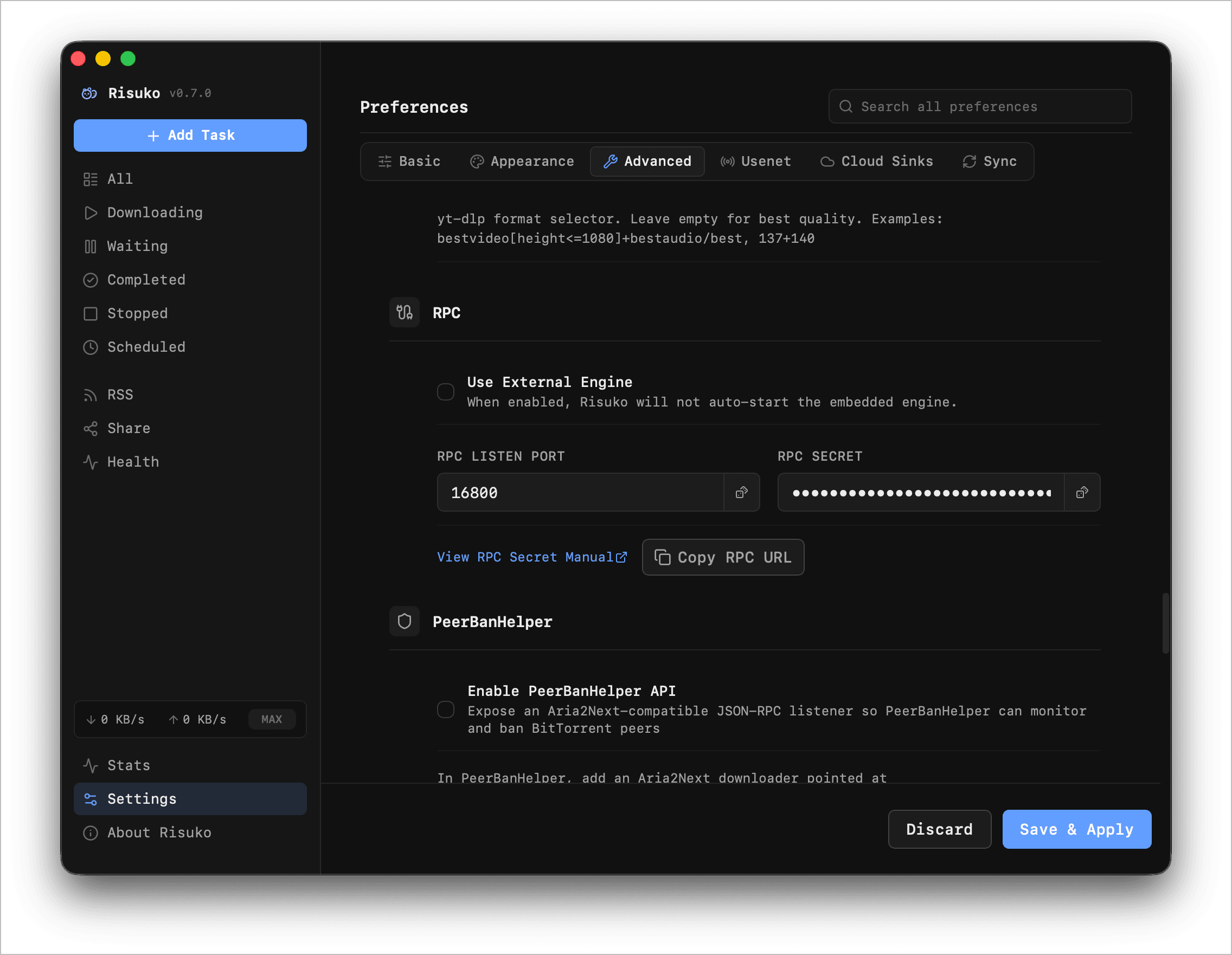
Task: Switch to the Appearance tab
Action: [522, 162]
